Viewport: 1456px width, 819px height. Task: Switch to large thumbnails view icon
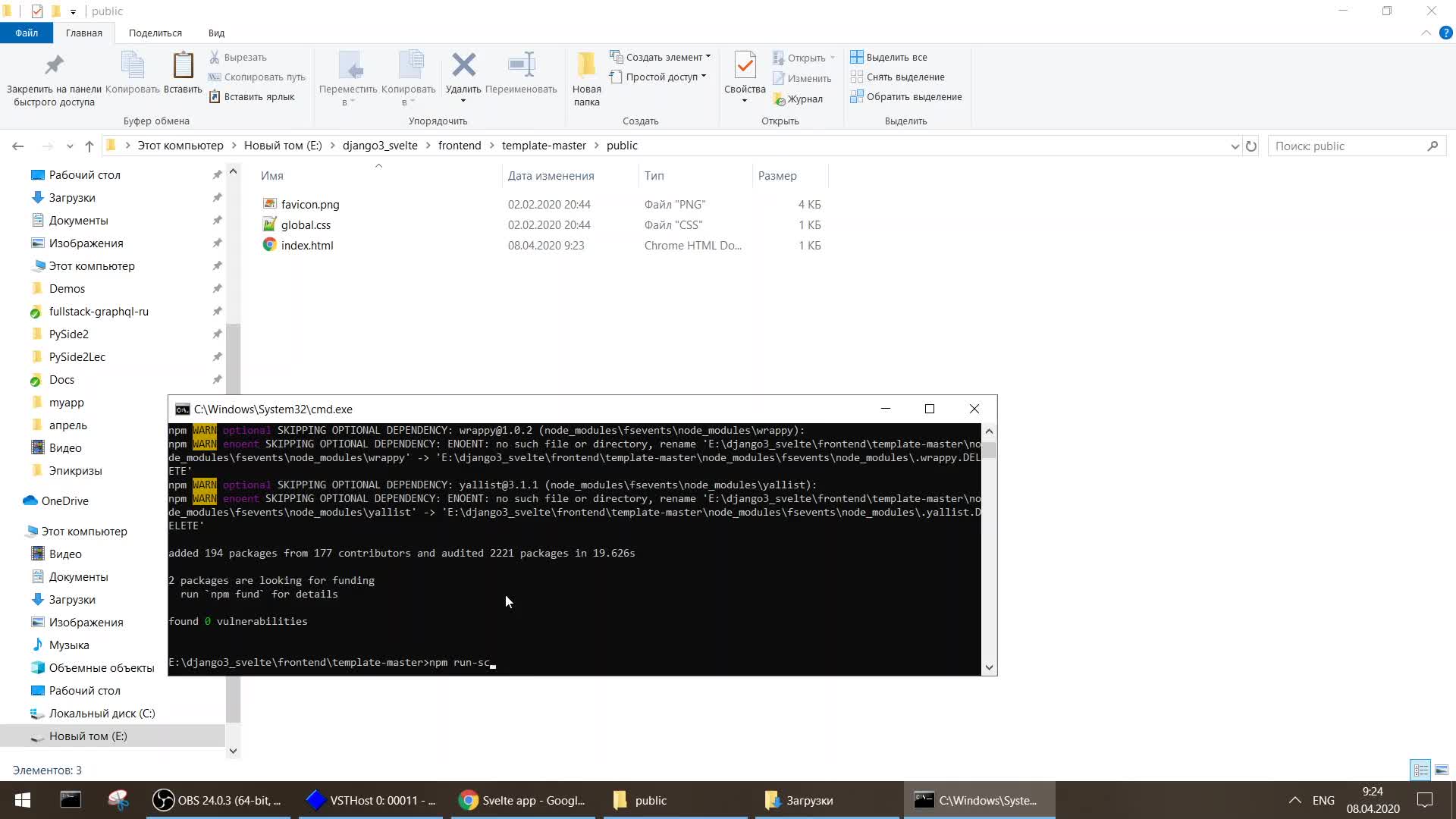click(x=1442, y=770)
